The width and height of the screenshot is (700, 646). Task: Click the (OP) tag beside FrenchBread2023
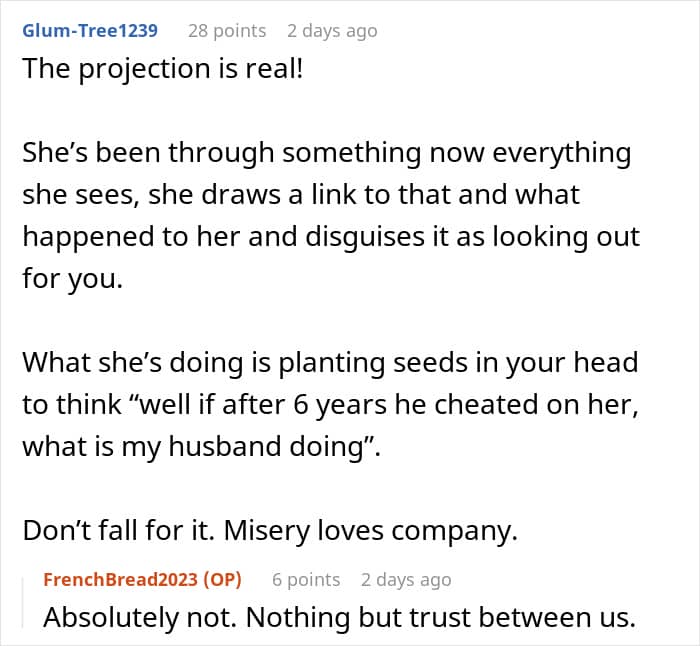coord(222,579)
